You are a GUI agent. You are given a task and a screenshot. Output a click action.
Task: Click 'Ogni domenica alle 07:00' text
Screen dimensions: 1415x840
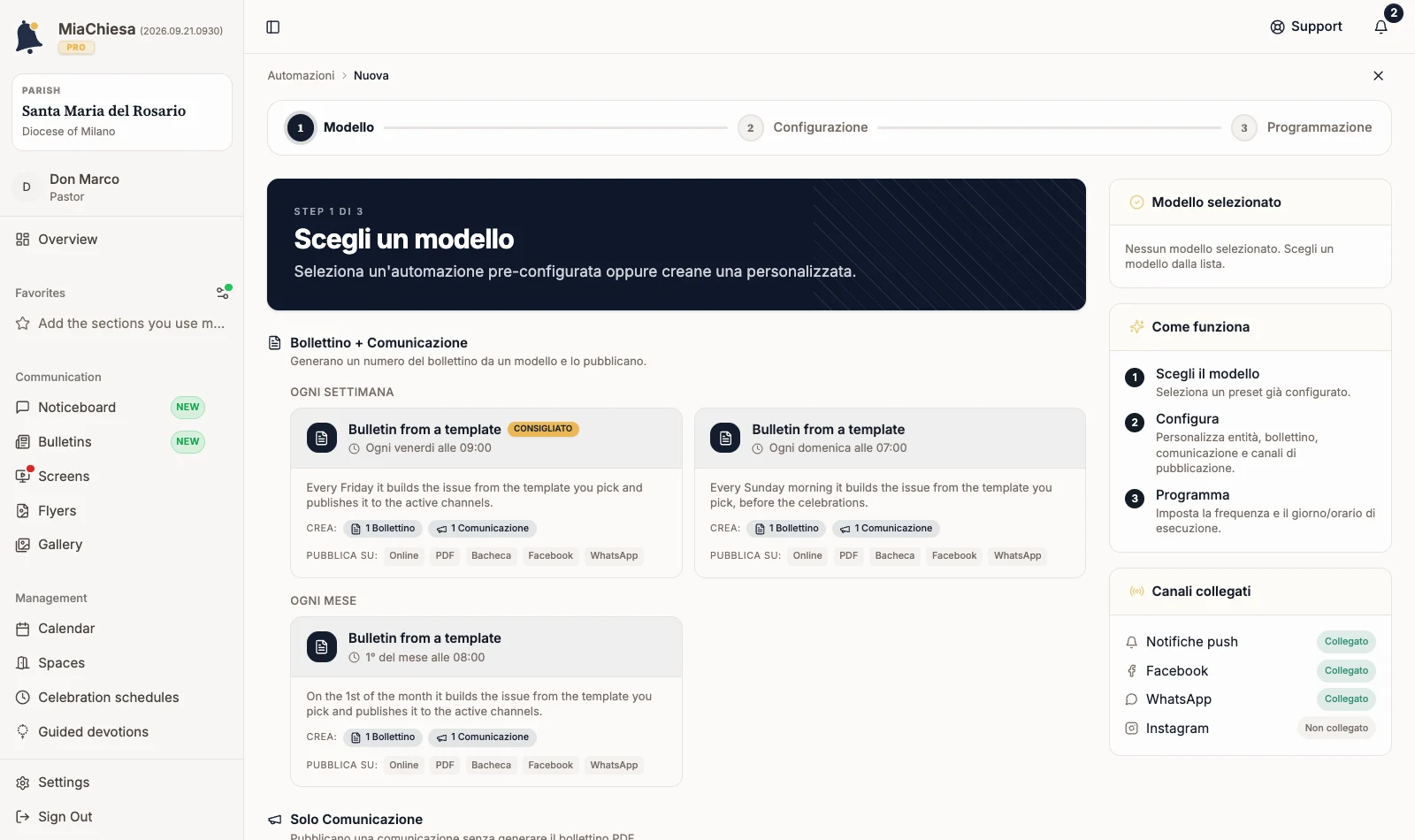pos(838,448)
